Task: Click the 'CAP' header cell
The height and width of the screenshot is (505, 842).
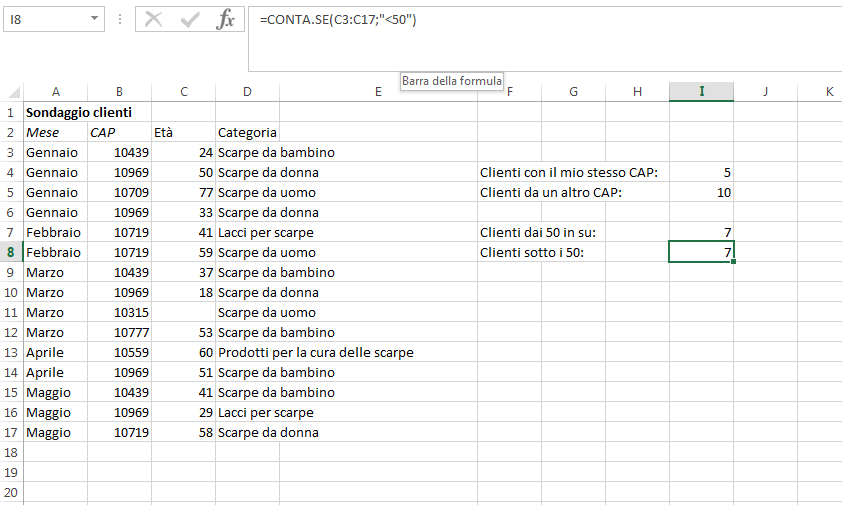Action: pyautogui.click(x=119, y=132)
